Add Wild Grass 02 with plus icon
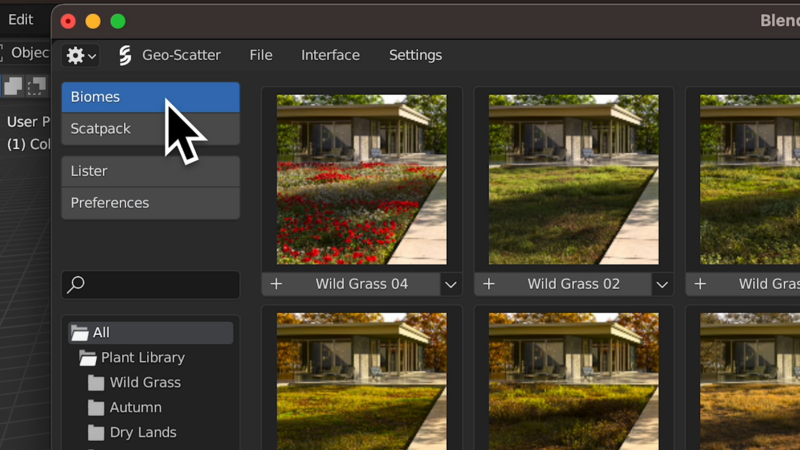Screen dimensions: 800x450 489,284
